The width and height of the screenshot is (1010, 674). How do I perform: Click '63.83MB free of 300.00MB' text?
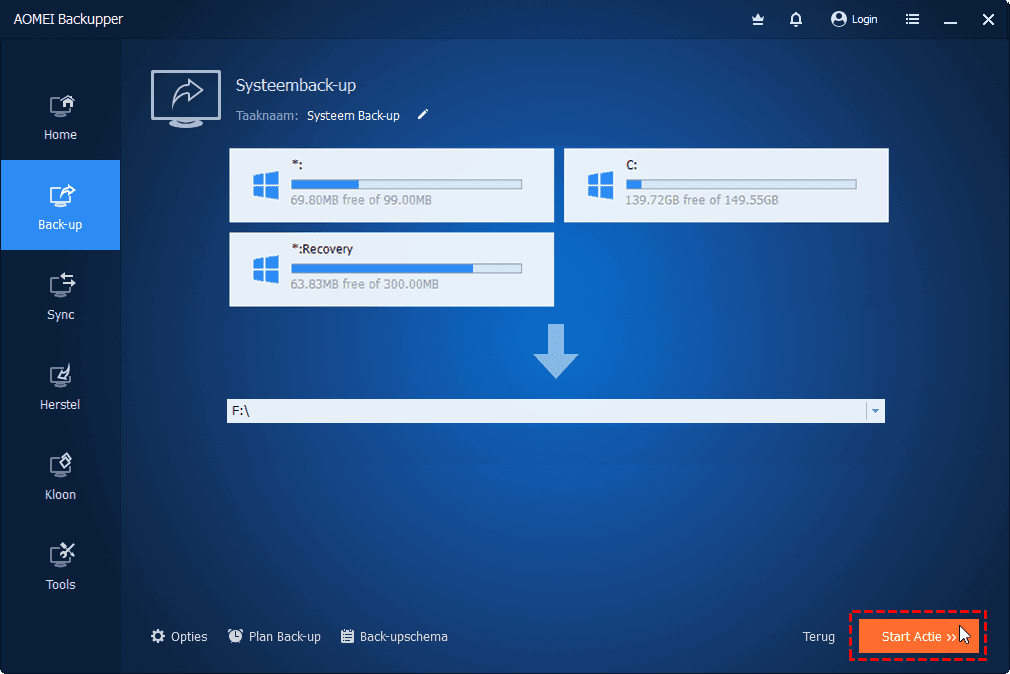(x=365, y=284)
